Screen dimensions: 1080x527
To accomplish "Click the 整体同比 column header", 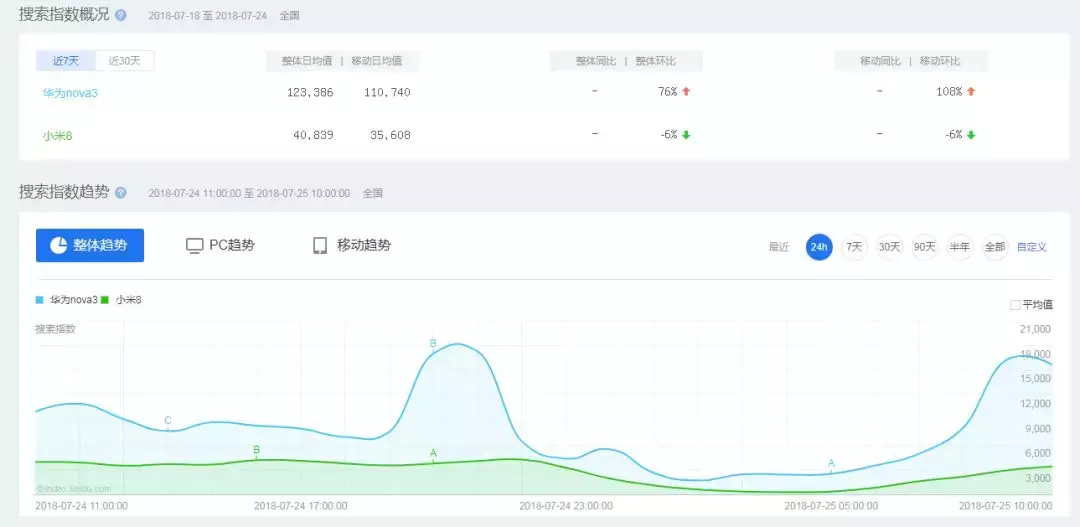I will click(x=596, y=61).
